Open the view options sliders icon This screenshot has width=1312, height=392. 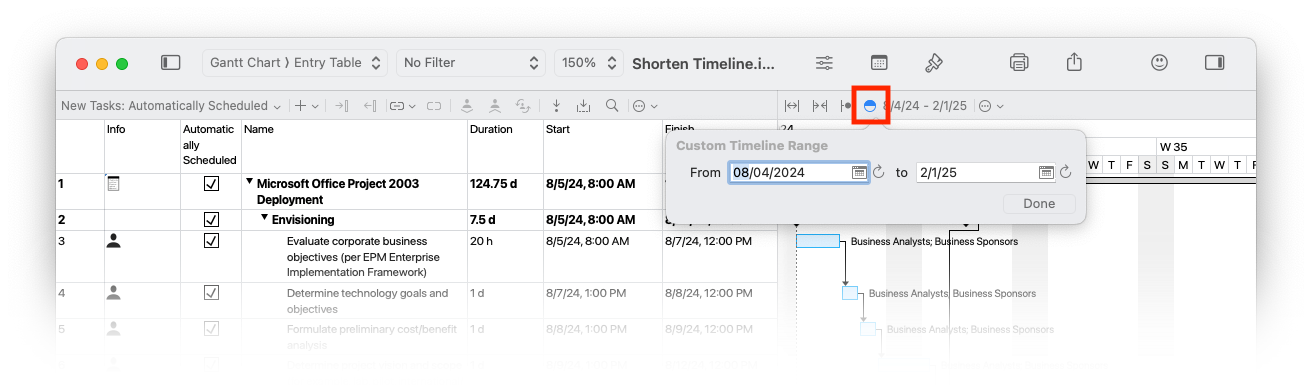coord(824,62)
